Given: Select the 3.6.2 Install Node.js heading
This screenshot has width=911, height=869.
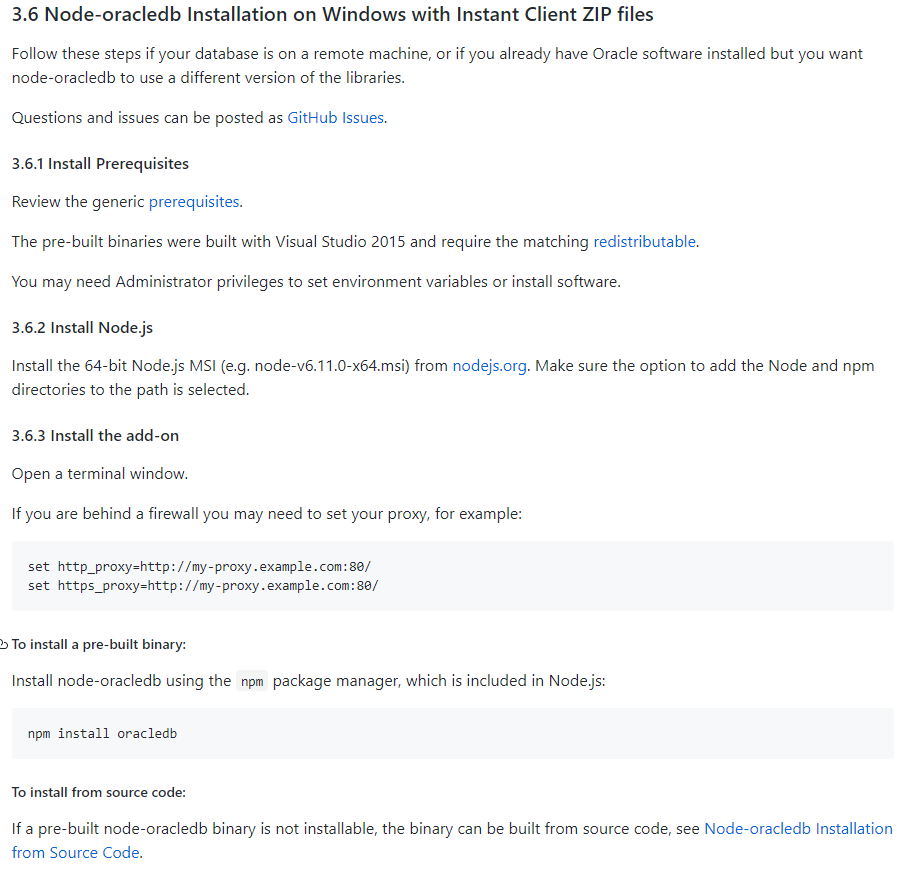Looking at the screenshot, I should [82, 328].
